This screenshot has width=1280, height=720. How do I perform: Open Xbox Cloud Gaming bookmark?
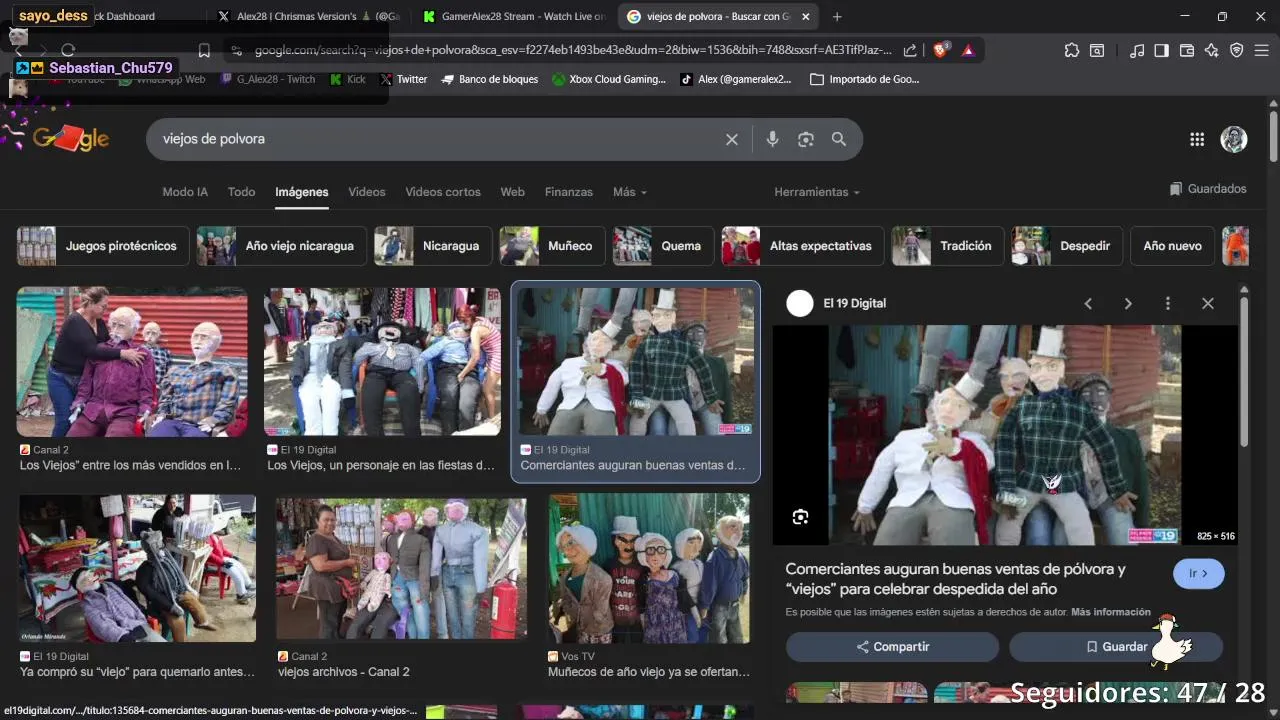point(609,79)
